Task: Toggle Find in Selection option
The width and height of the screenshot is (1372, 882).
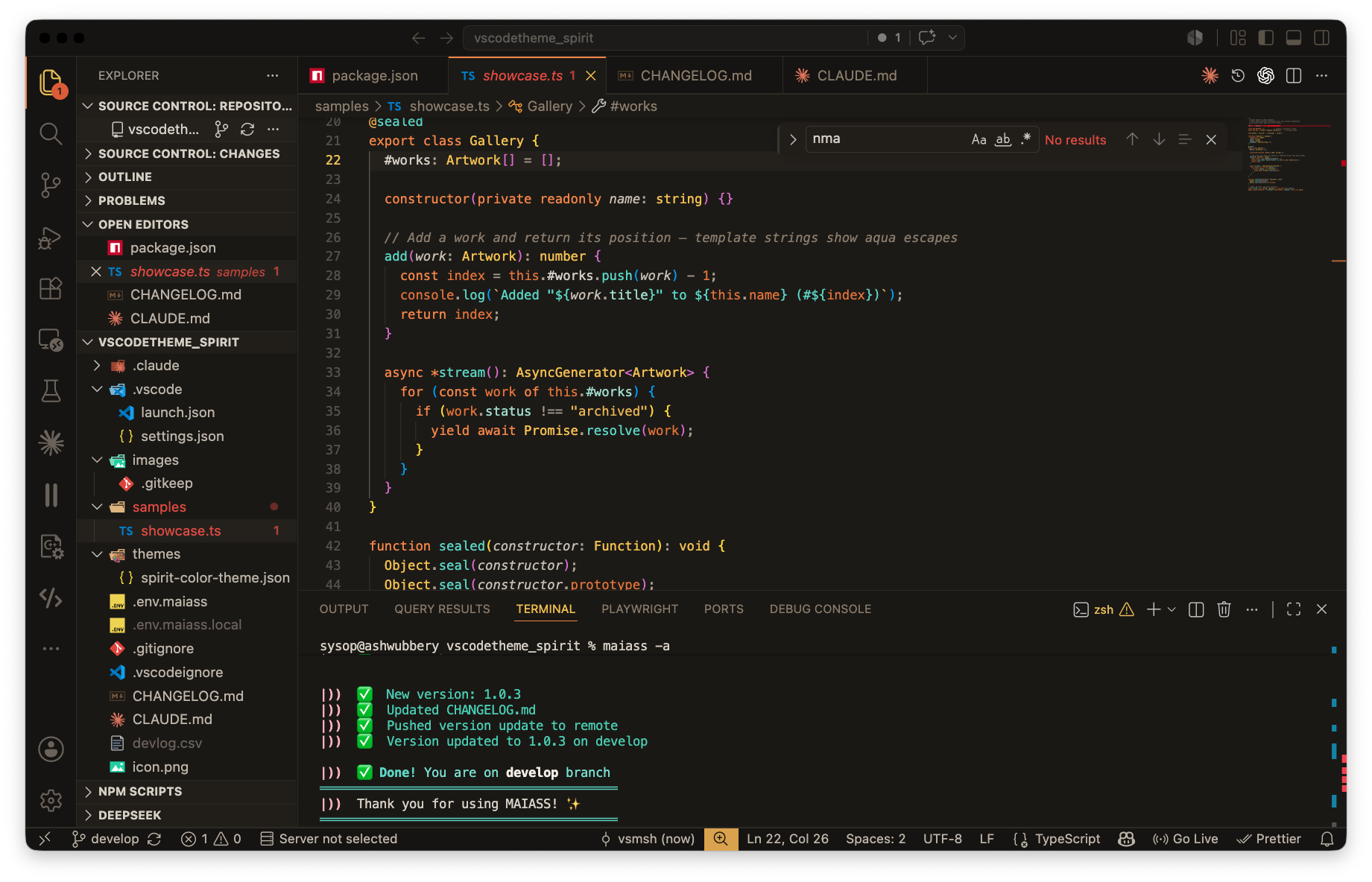Action: click(x=1184, y=139)
